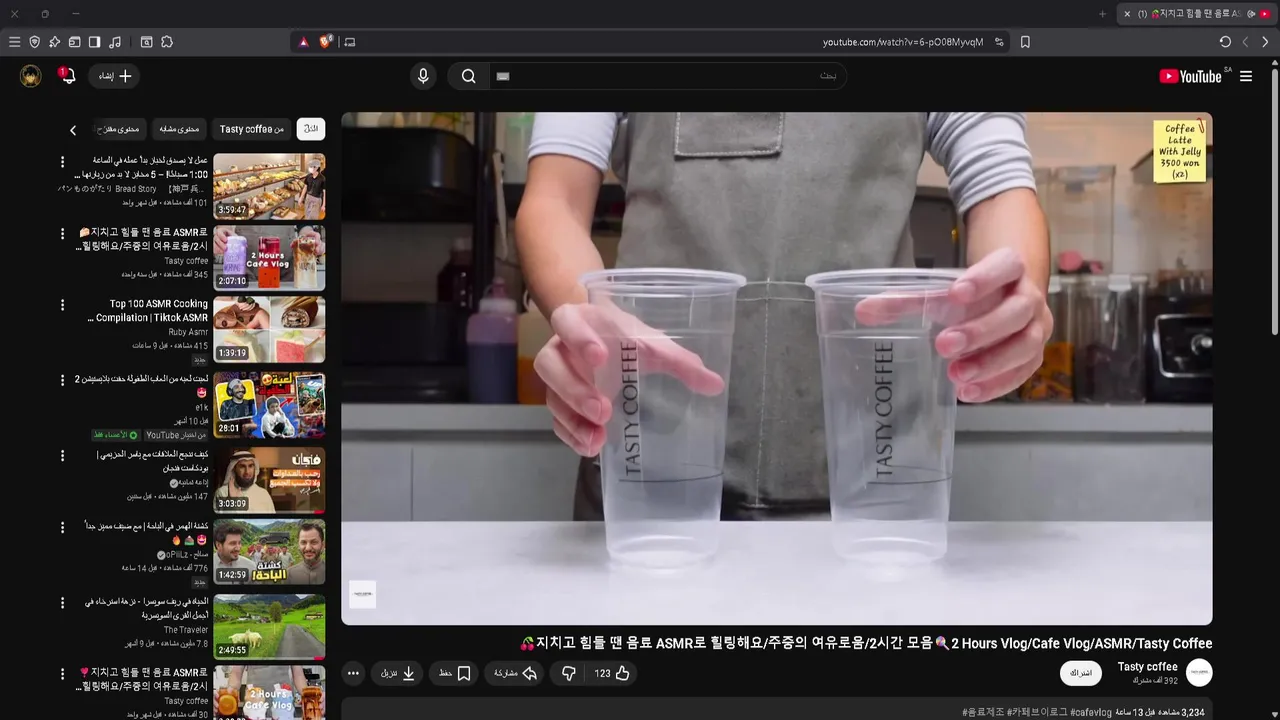Click the search magnifier button
Viewport: 1280px width, 720px height.
pos(468,76)
